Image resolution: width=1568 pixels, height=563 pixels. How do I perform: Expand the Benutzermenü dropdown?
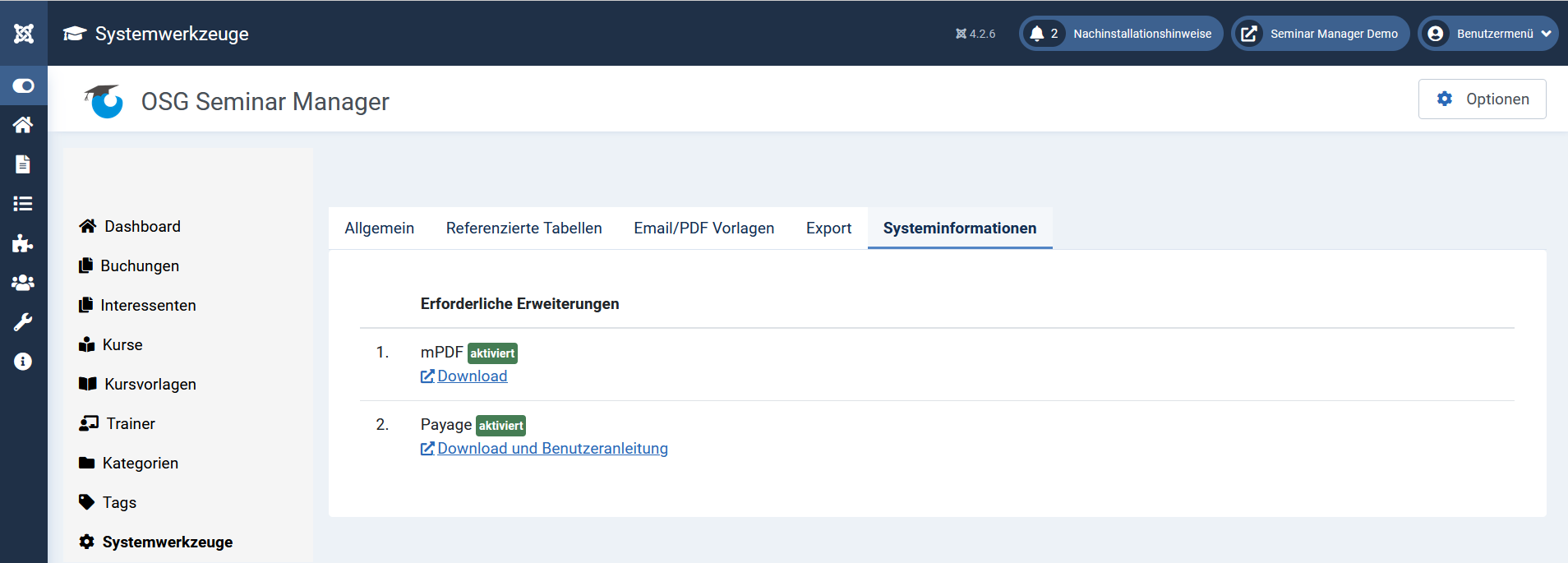click(x=1487, y=34)
